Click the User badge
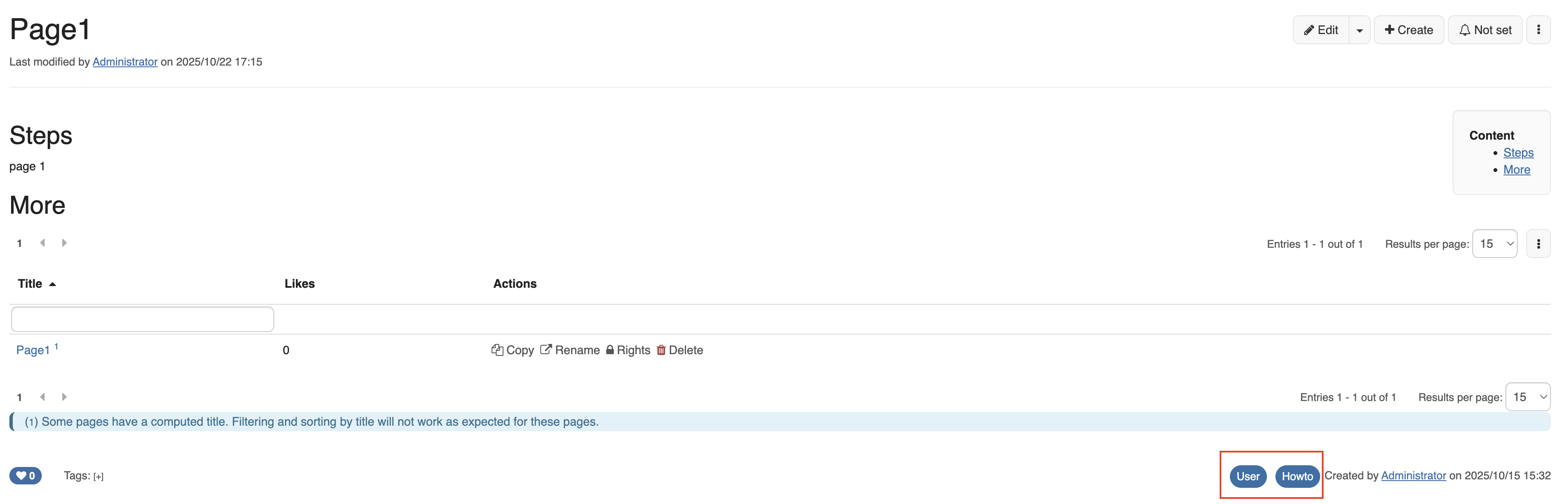 click(x=1248, y=477)
